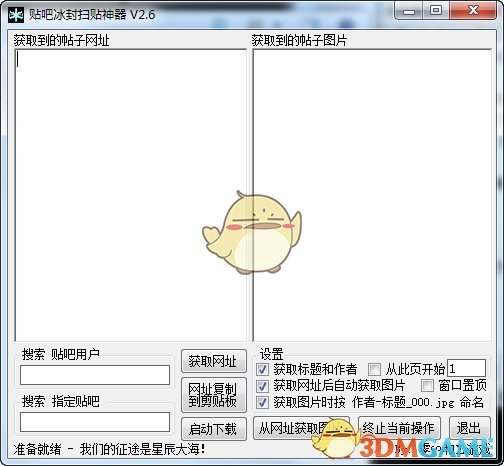Minimize the window
Screen dimensions: 504x466
click(409, 11)
